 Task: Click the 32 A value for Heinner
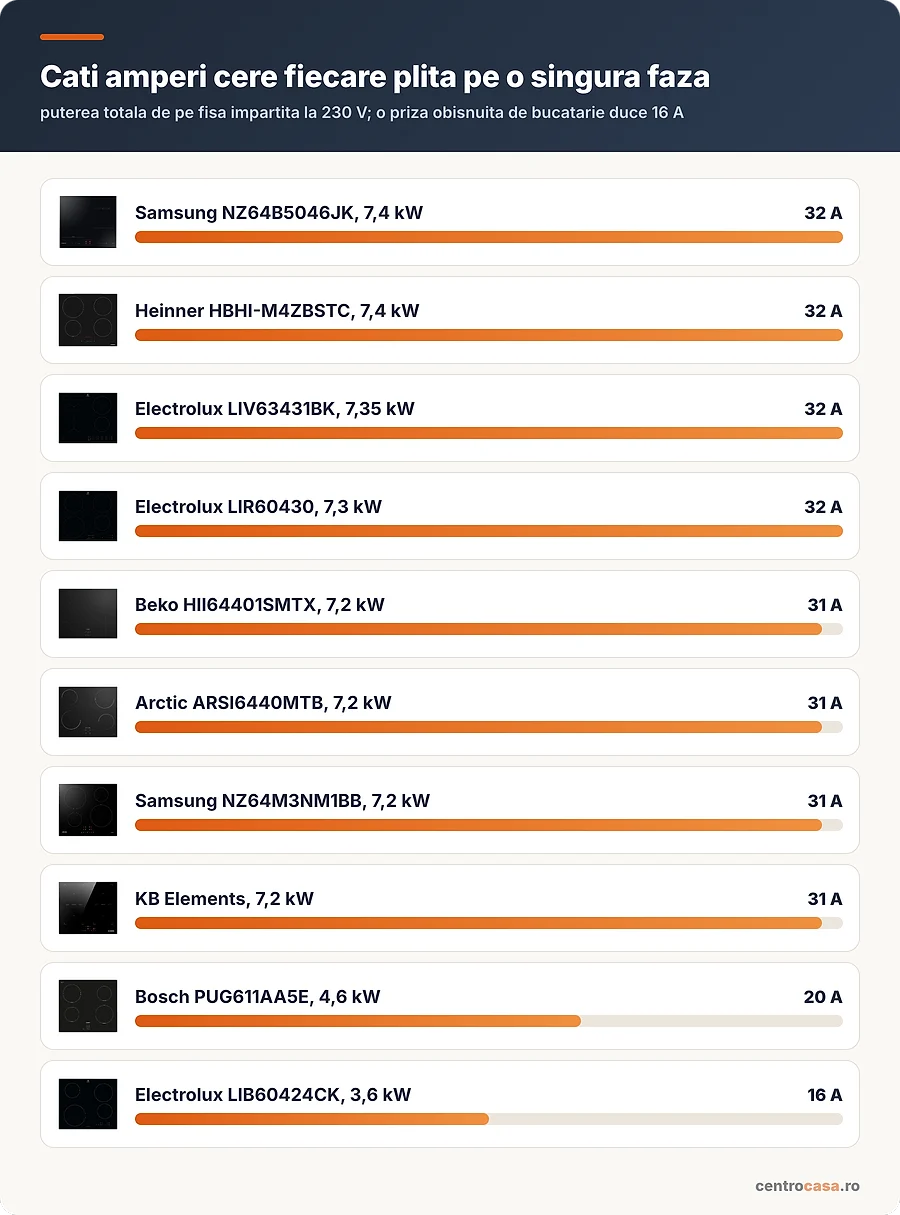point(823,311)
